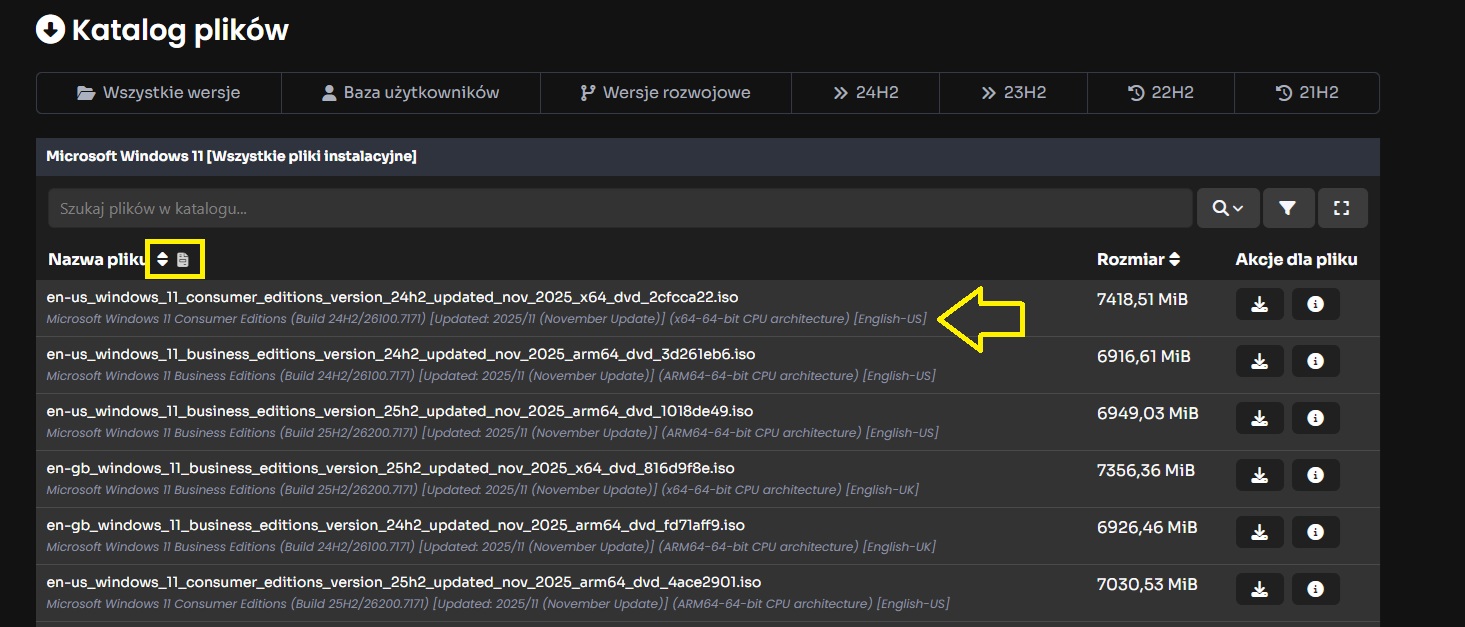Screen dimensions: 1465x627
Task: Click the file search input field
Action: [x=619, y=208]
